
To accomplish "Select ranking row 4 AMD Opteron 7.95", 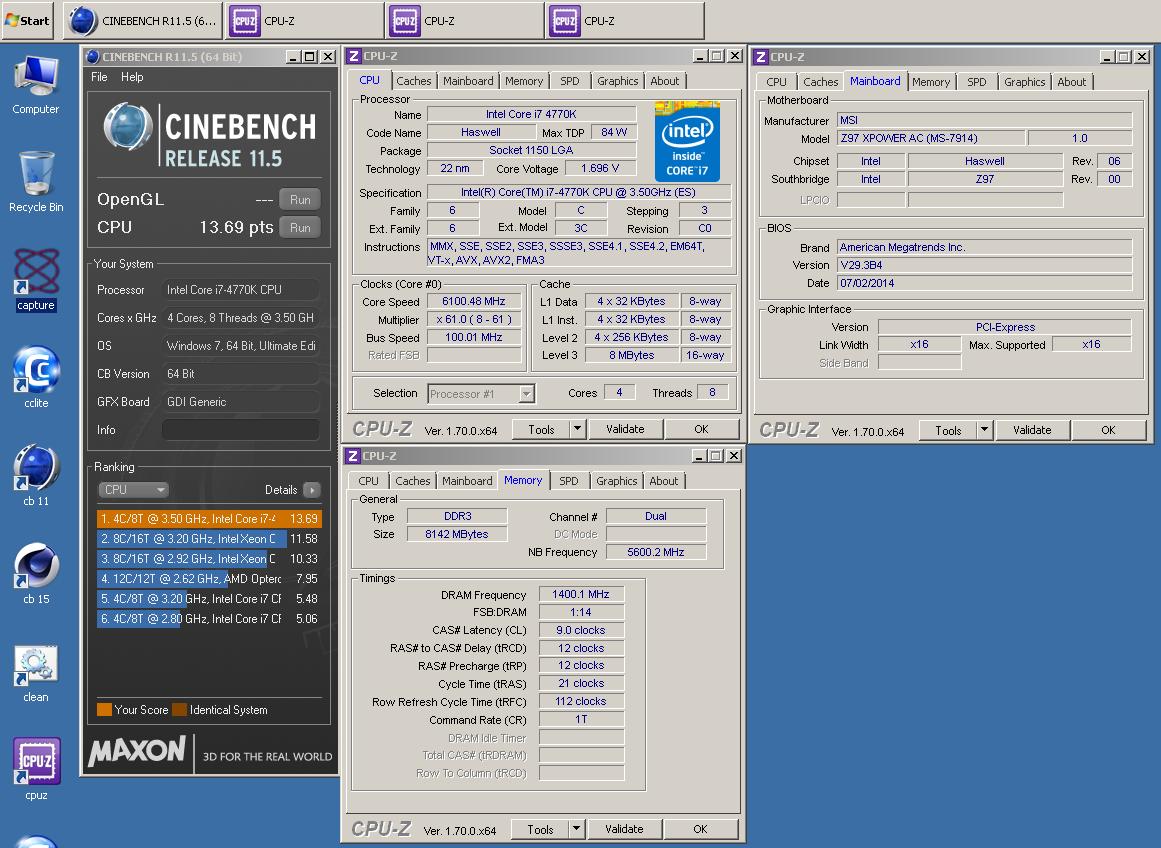I will click(x=209, y=578).
